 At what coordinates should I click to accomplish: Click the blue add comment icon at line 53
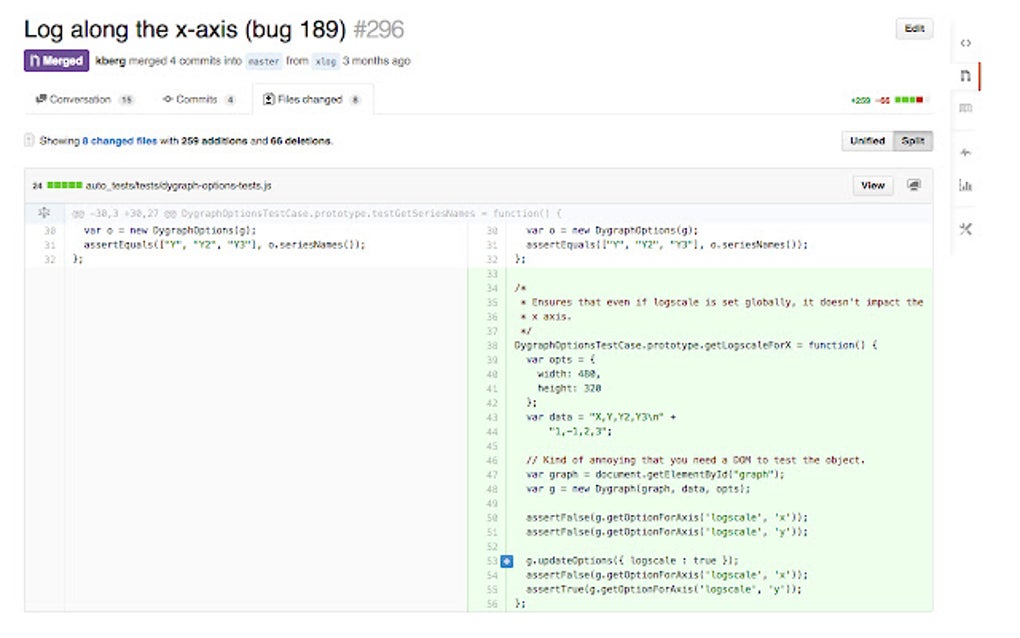(x=507, y=561)
